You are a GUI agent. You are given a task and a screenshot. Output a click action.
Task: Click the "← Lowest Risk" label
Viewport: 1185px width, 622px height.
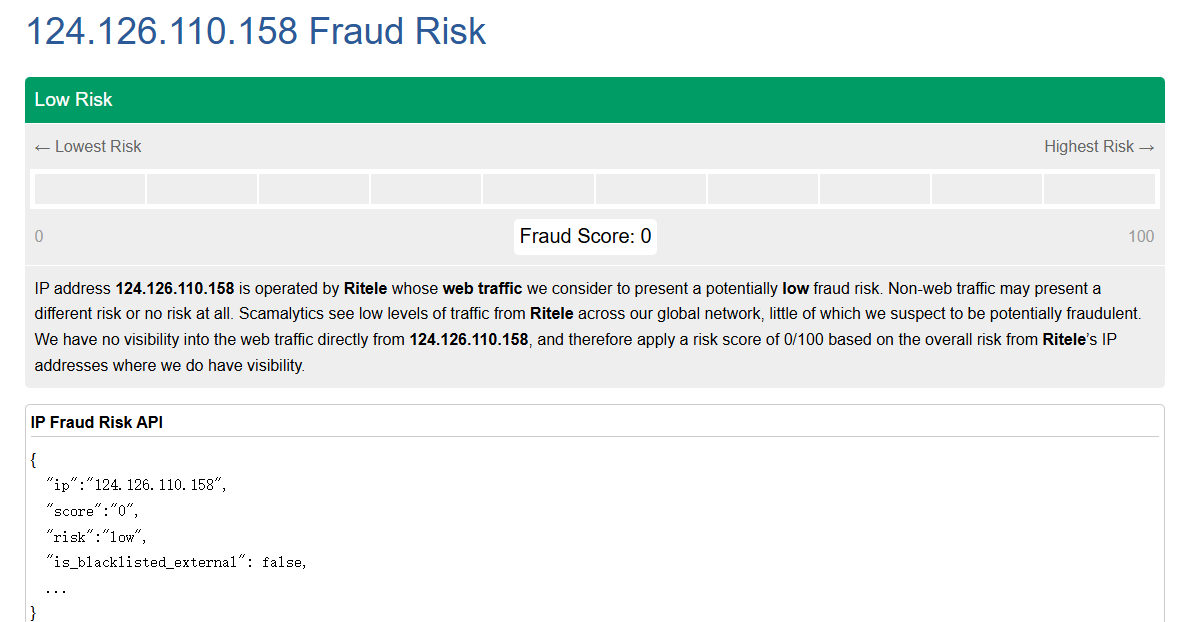click(x=88, y=147)
